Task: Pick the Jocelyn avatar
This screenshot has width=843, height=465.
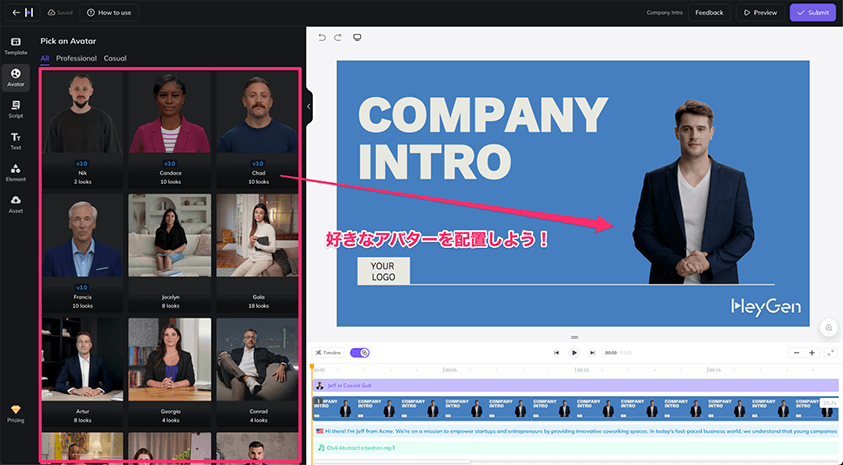Action: tap(170, 253)
